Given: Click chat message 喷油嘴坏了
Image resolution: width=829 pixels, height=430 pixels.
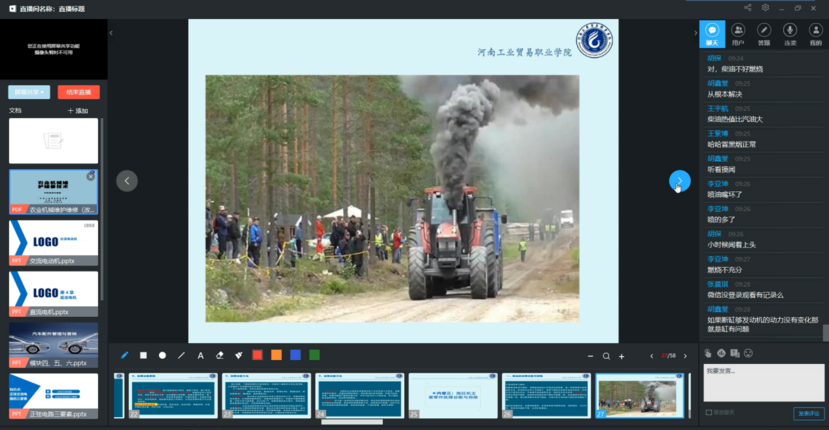Looking at the screenshot, I should click(725, 195).
